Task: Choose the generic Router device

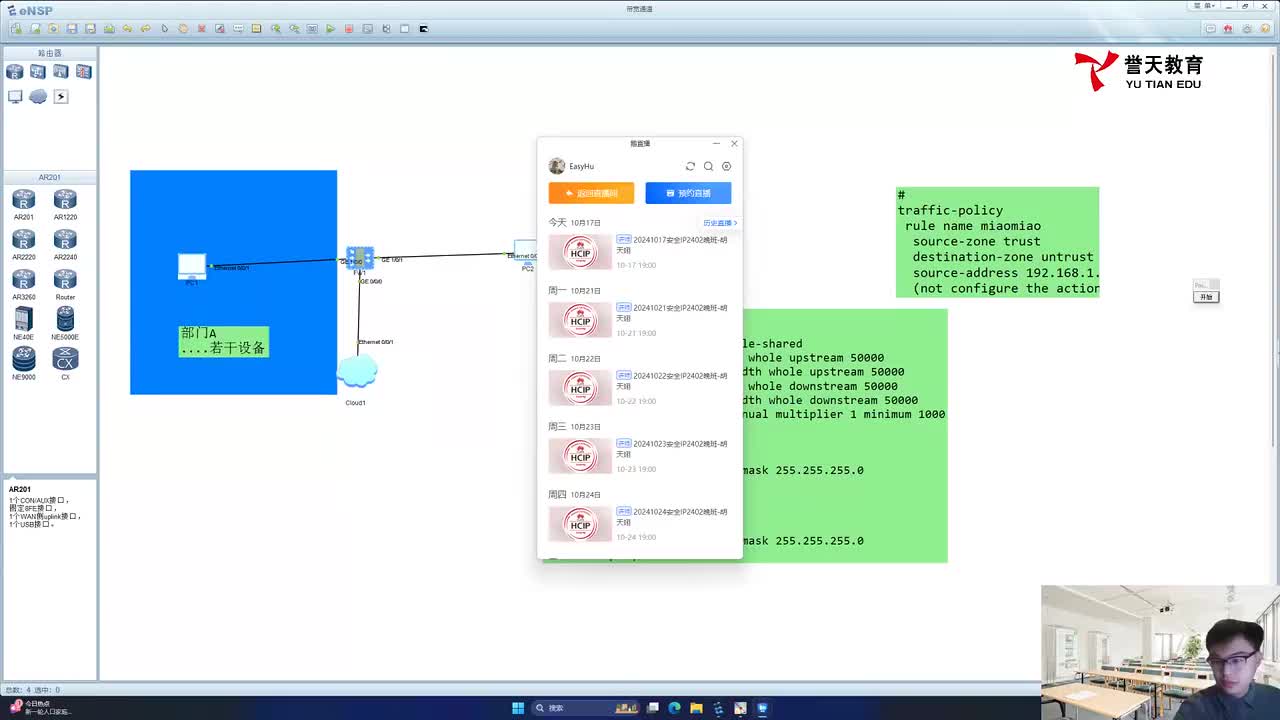Action: (65, 283)
